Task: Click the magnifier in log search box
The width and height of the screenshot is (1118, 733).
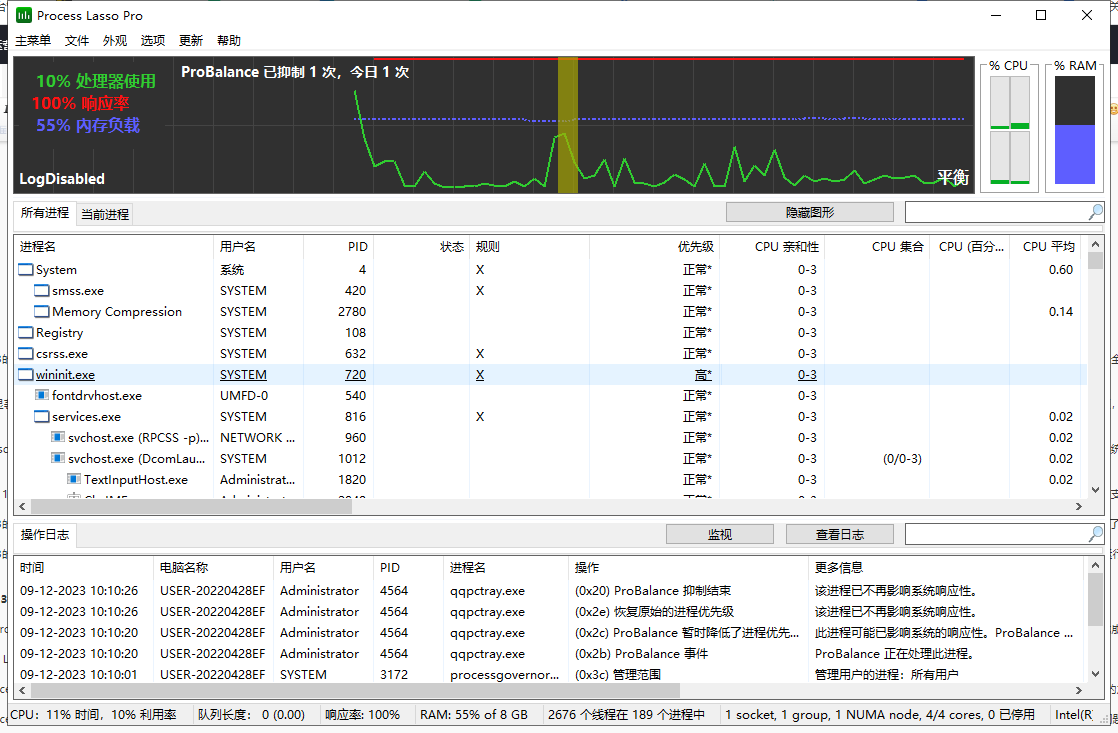Action: [1096, 534]
